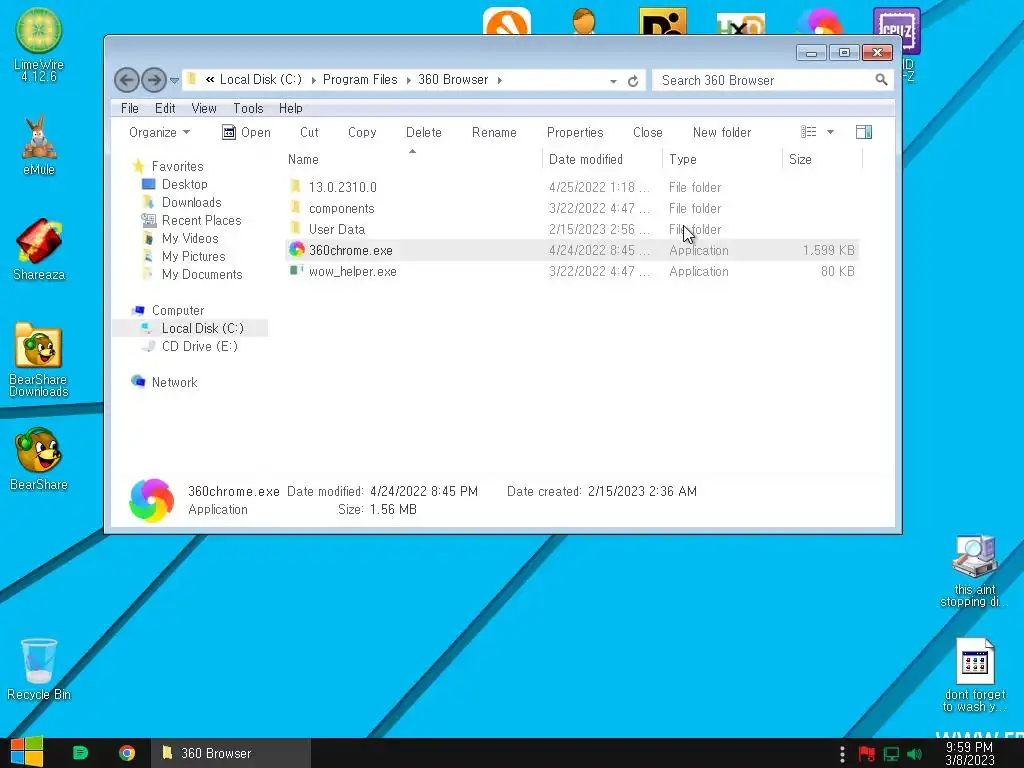Open the Help menu
This screenshot has width=1024, height=768.
(x=291, y=108)
